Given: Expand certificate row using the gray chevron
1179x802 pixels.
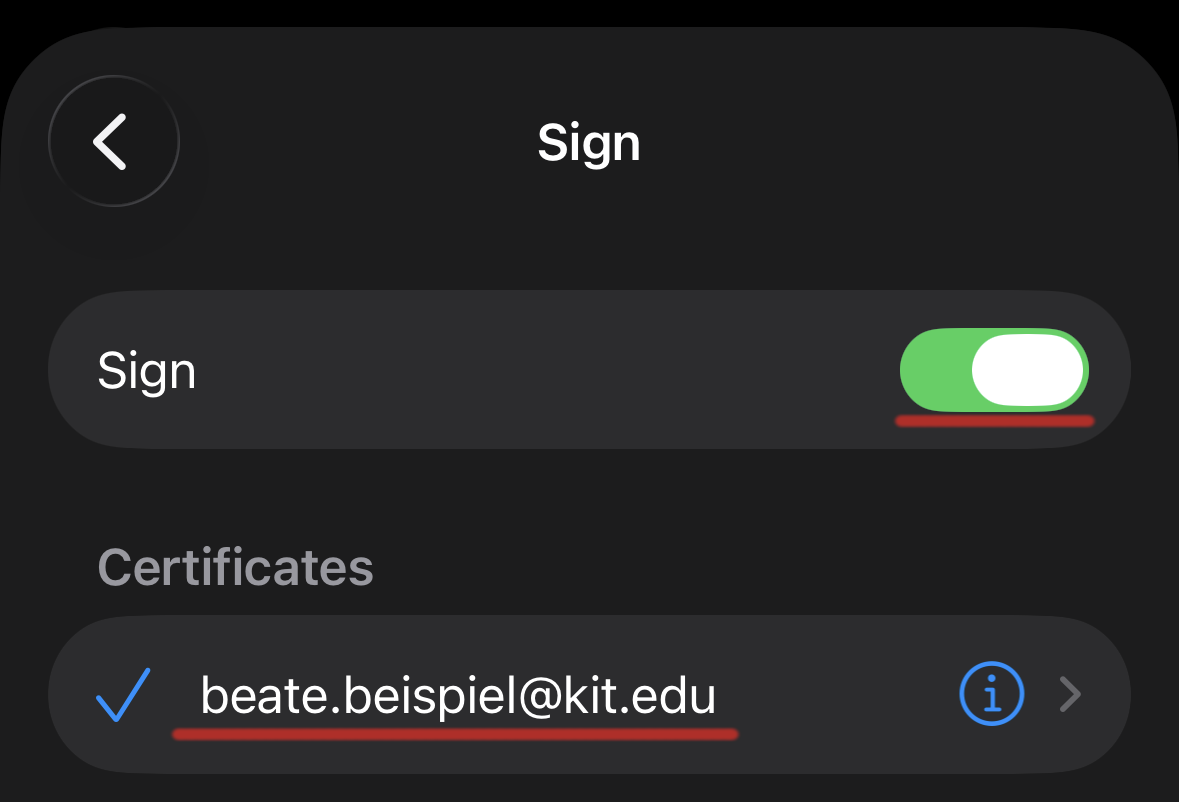Looking at the screenshot, I should point(1070,694).
